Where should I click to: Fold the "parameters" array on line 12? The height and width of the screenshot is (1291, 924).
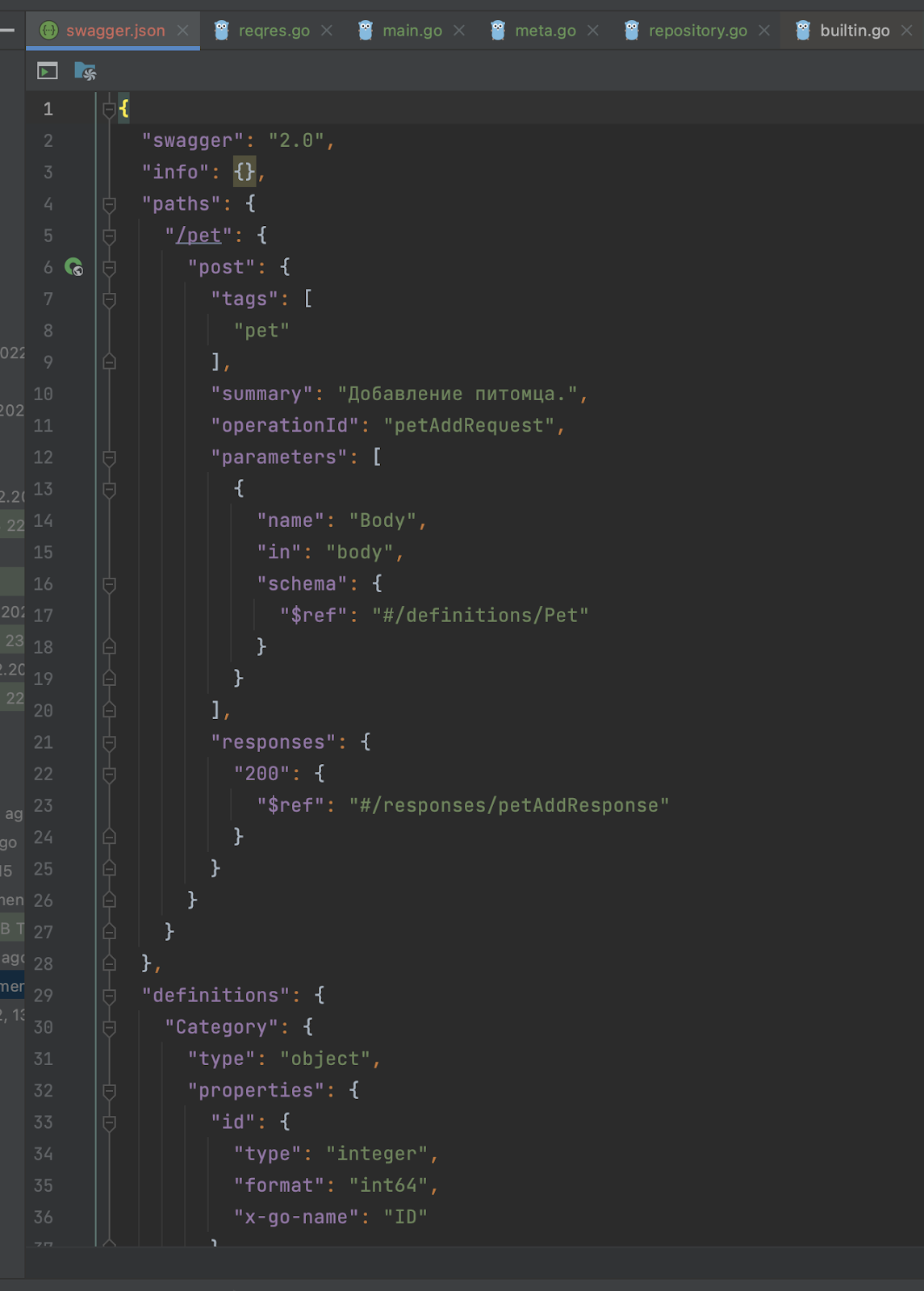[x=110, y=457]
